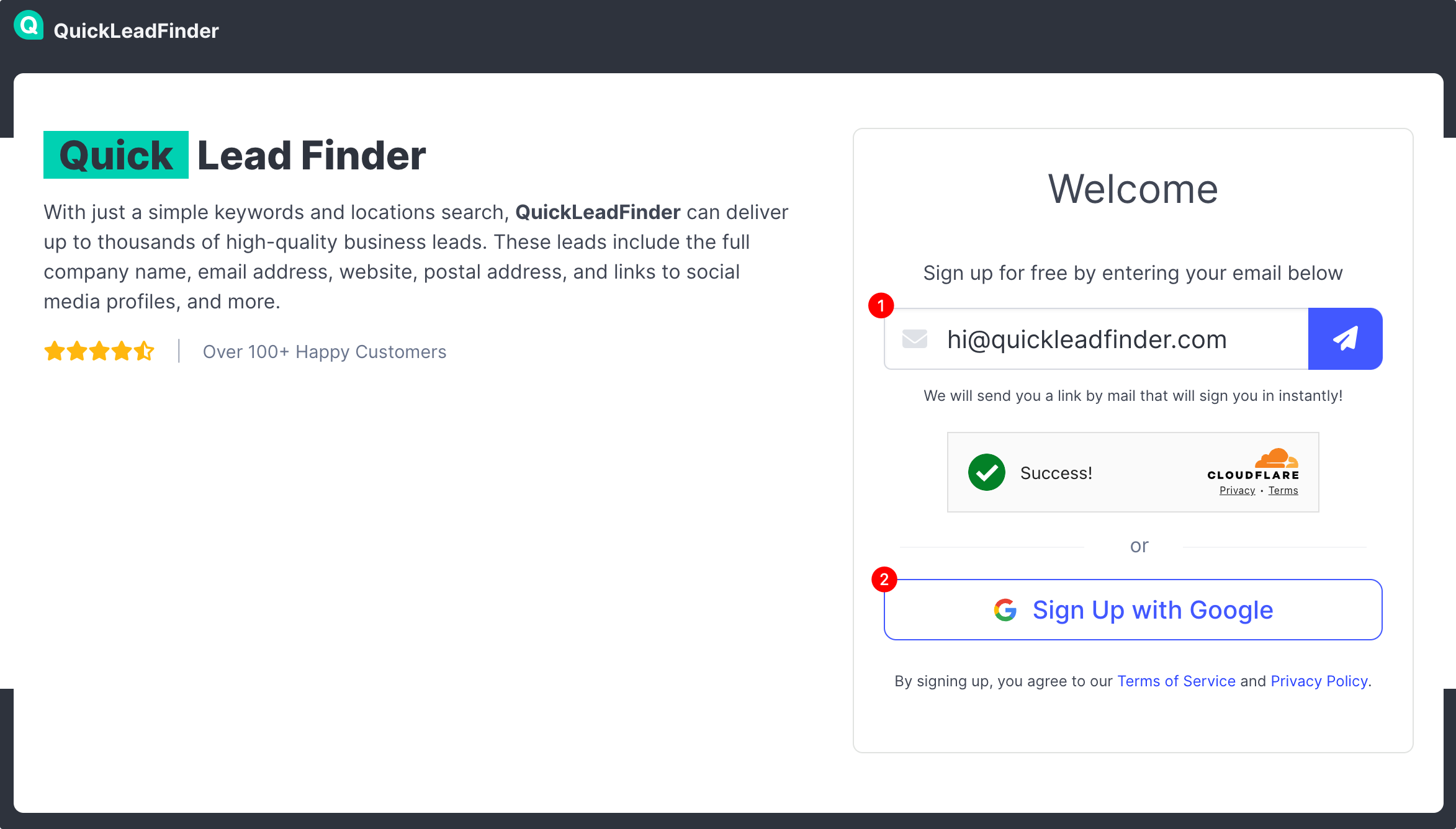Click the envelope icon in email field
Image resolution: width=1456 pixels, height=829 pixels.
point(914,339)
